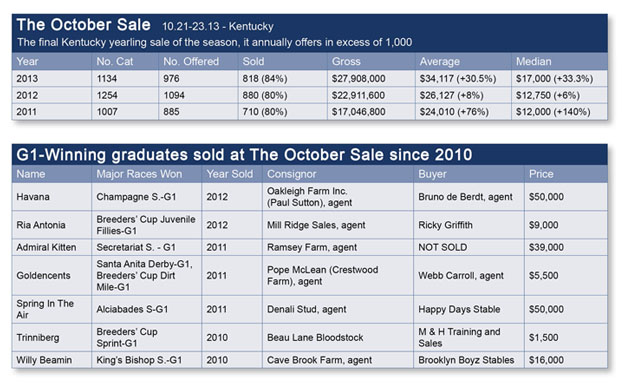Image resolution: width=625 pixels, height=386 pixels.
Task: Select the Ria Antonia row name
Action: click(x=41, y=225)
